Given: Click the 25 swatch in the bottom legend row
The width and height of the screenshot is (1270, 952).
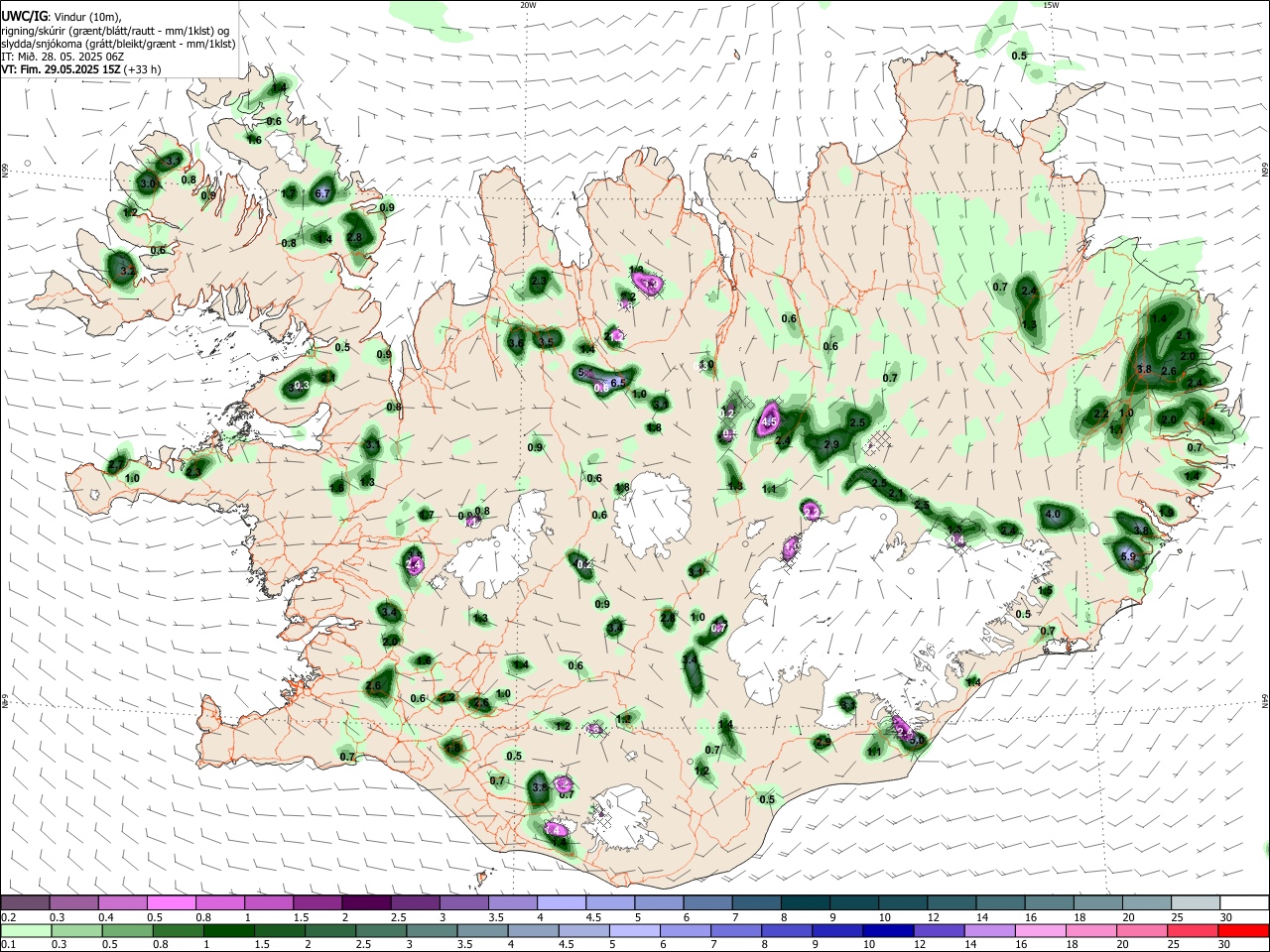Looking at the screenshot, I should click(x=1194, y=930).
